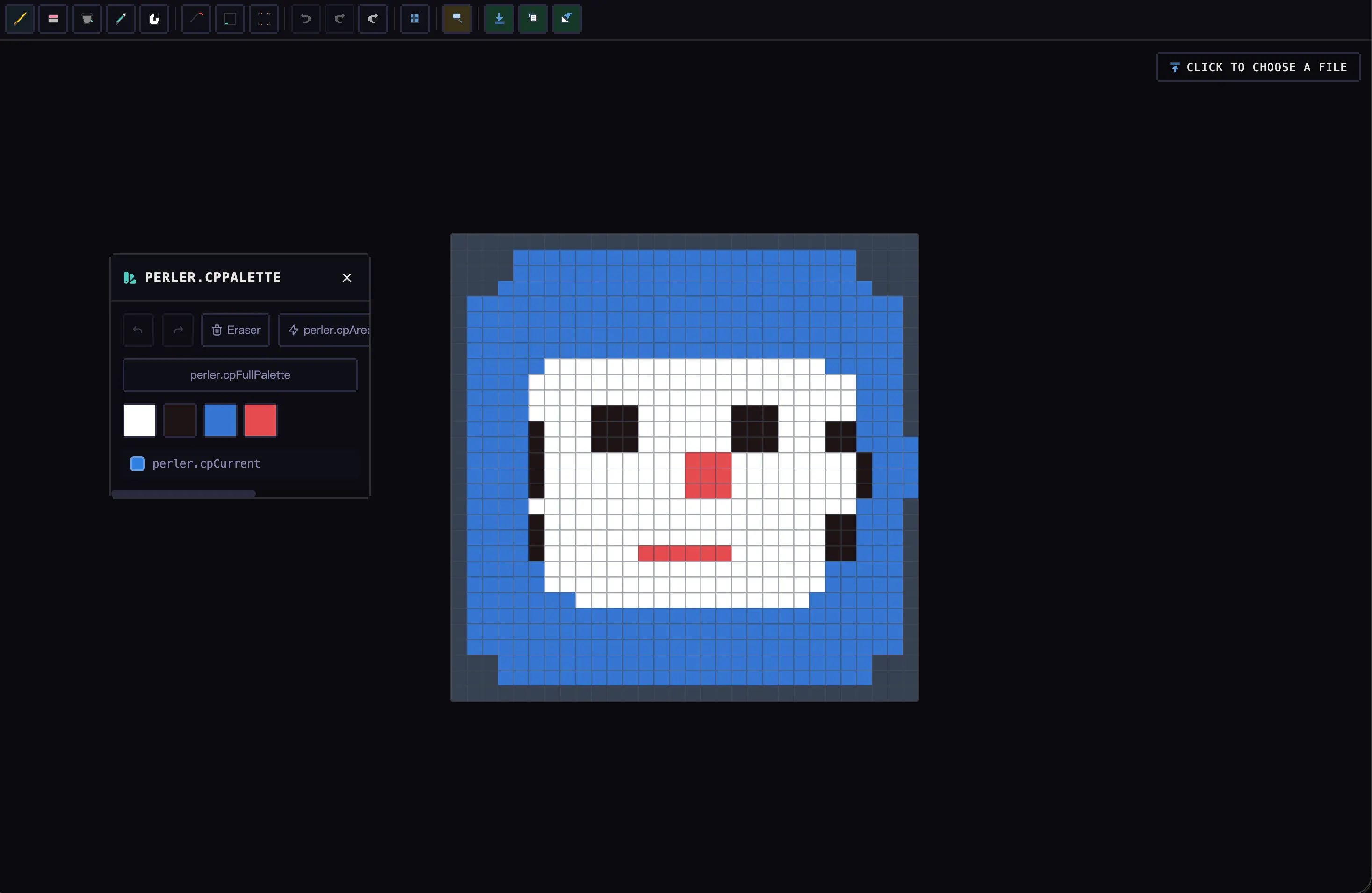Click the upload arrow icon beside Choose a File
This screenshot has height=893, width=1372.
[x=1175, y=67]
